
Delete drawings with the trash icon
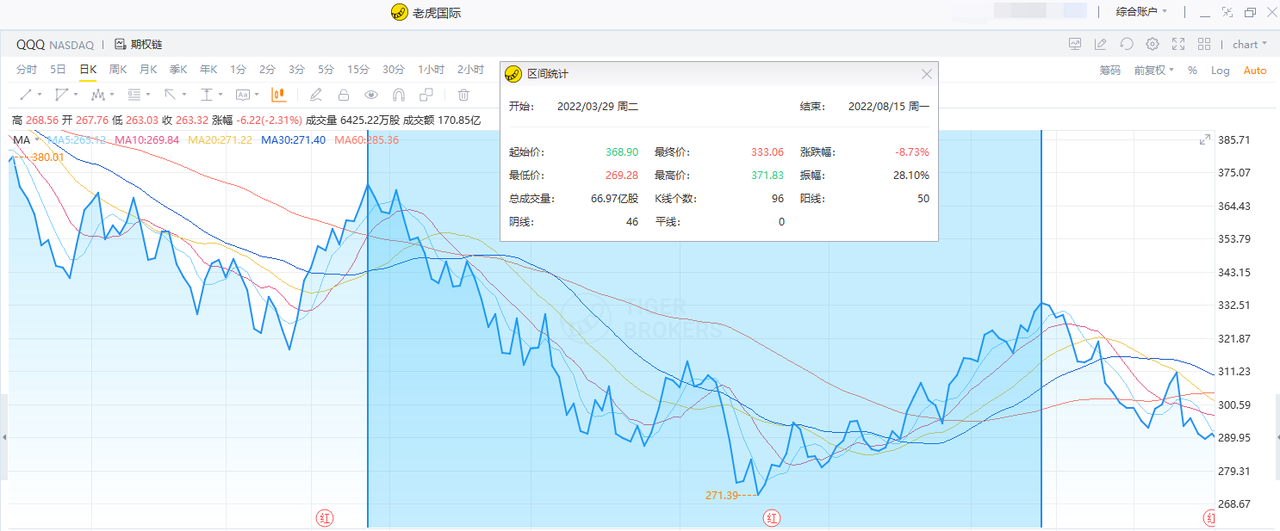463,95
